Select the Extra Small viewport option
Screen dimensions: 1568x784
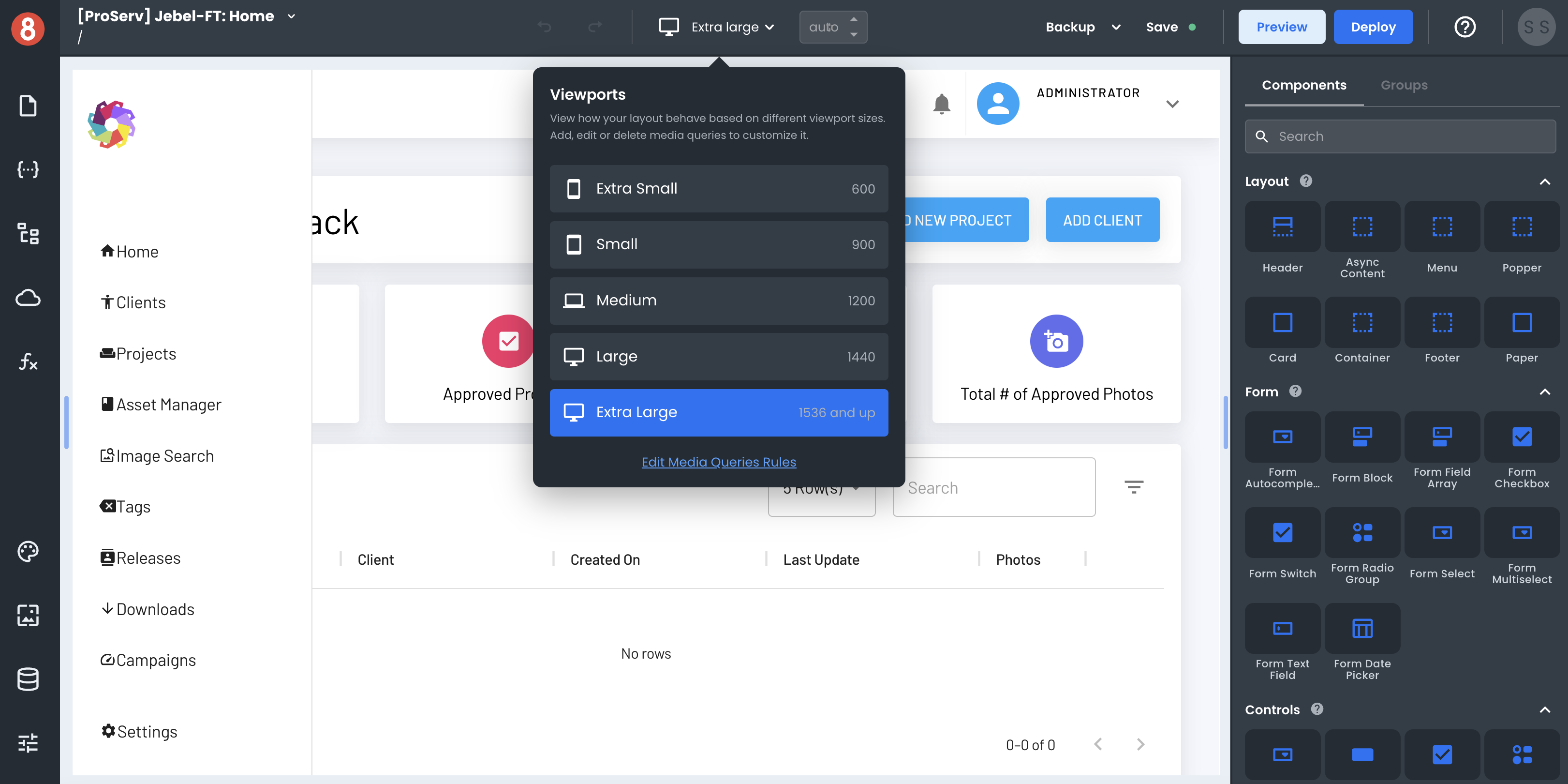pos(719,188)
